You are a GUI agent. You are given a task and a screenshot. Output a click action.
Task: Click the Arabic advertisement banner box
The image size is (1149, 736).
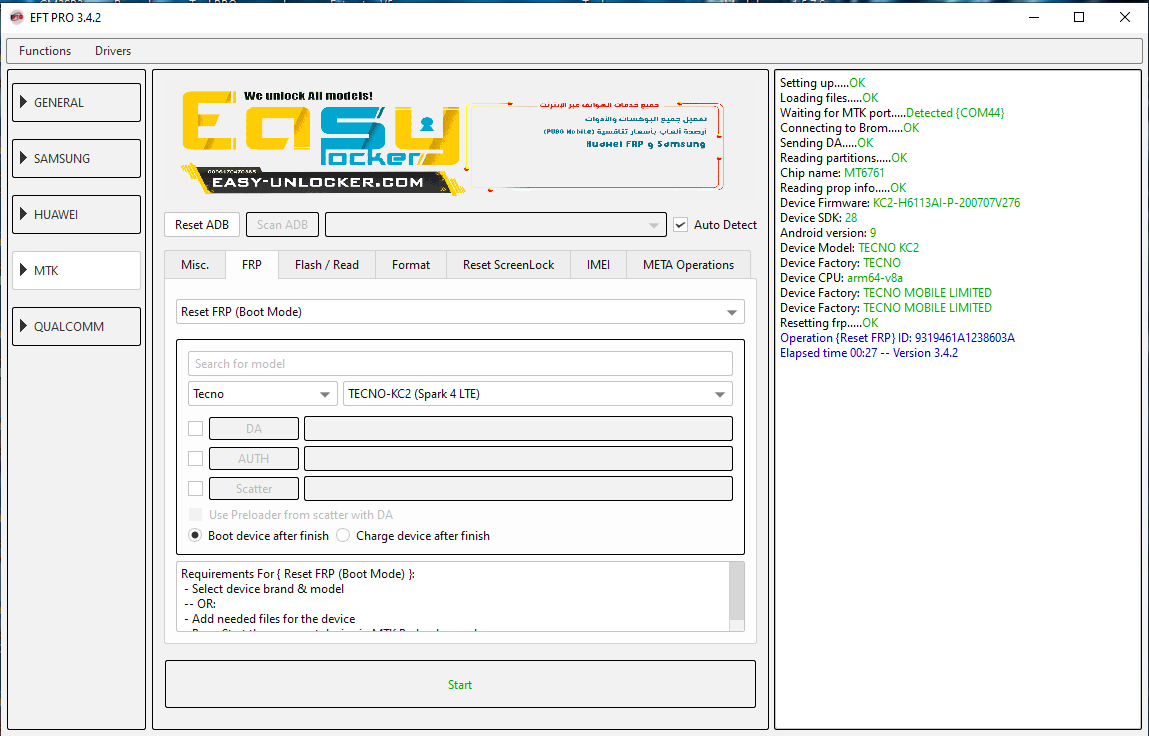(594, 145)
